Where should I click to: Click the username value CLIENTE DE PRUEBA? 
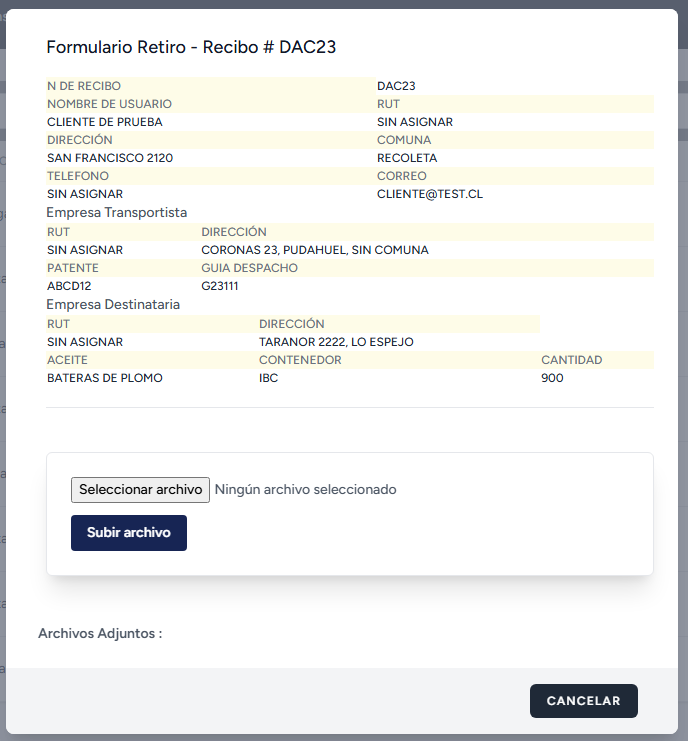104,122
